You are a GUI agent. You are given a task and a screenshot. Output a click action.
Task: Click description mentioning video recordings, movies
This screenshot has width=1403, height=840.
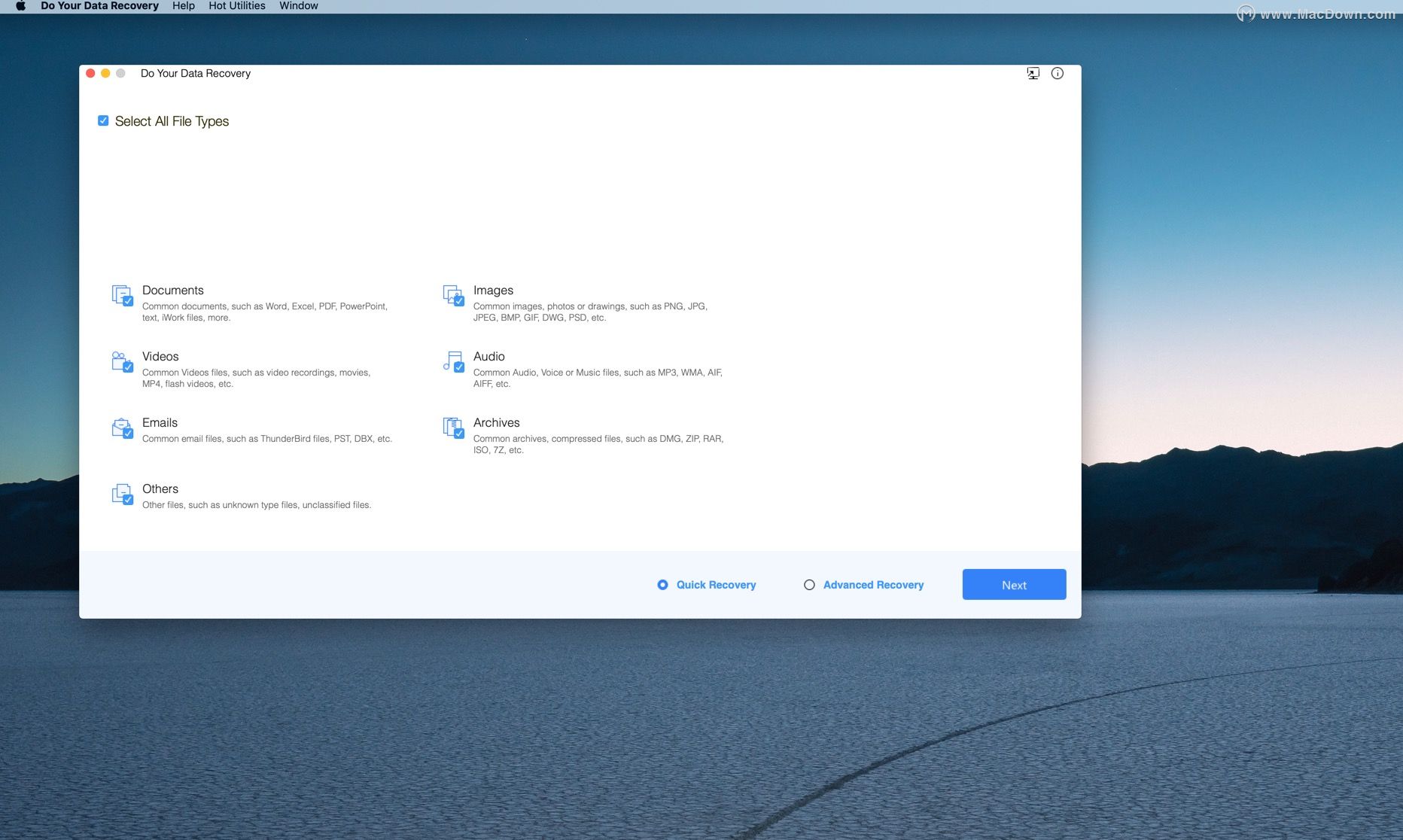(256, 379)
